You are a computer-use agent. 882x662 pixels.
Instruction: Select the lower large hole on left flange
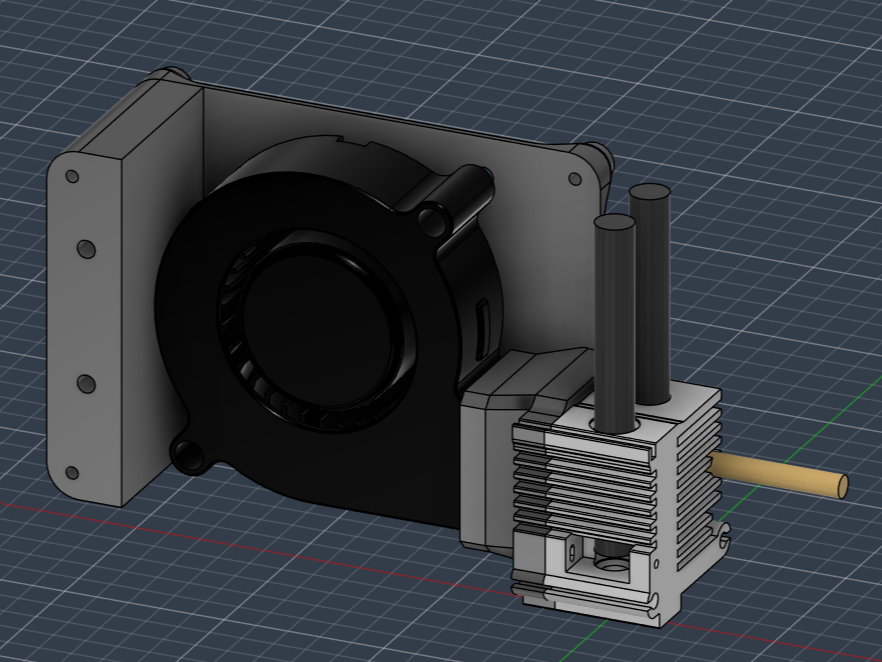point(86,384)
